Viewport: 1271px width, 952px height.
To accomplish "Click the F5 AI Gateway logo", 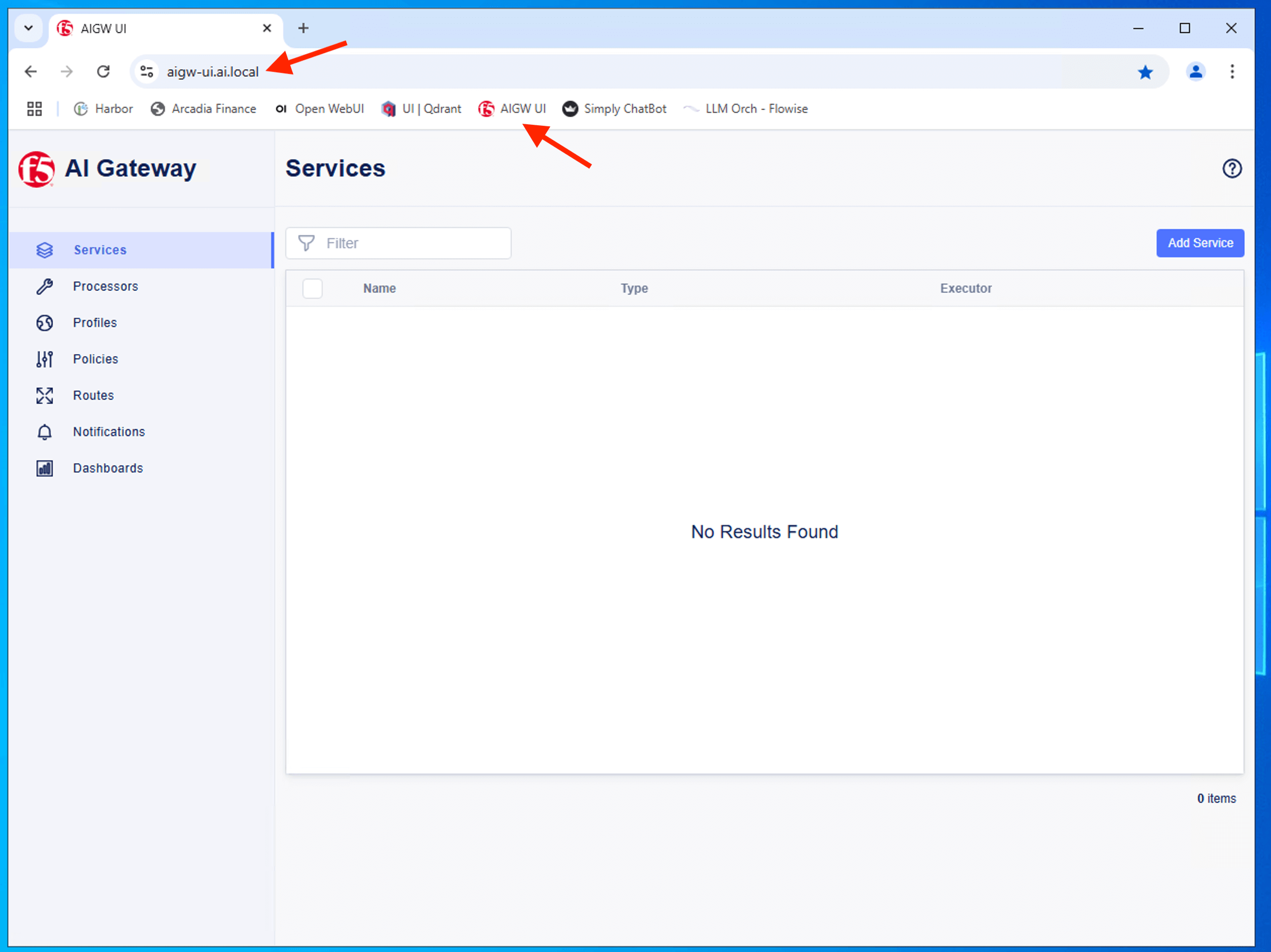I will click(37, 169).
